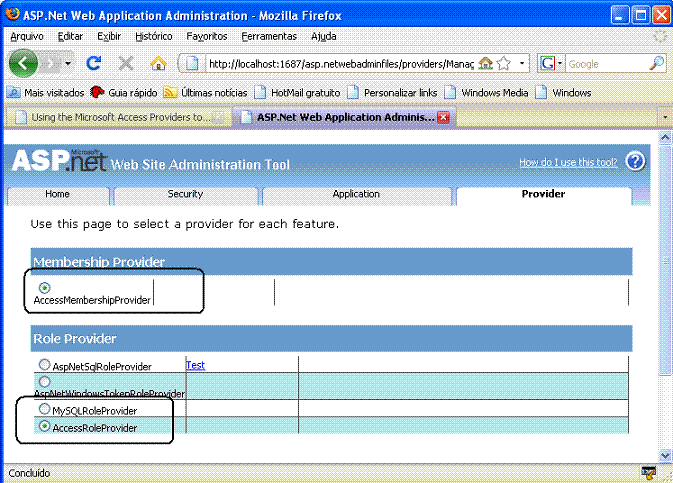673x483 pixels.
Task: Reload the page with Refresh icon
Action: [94, 64]
